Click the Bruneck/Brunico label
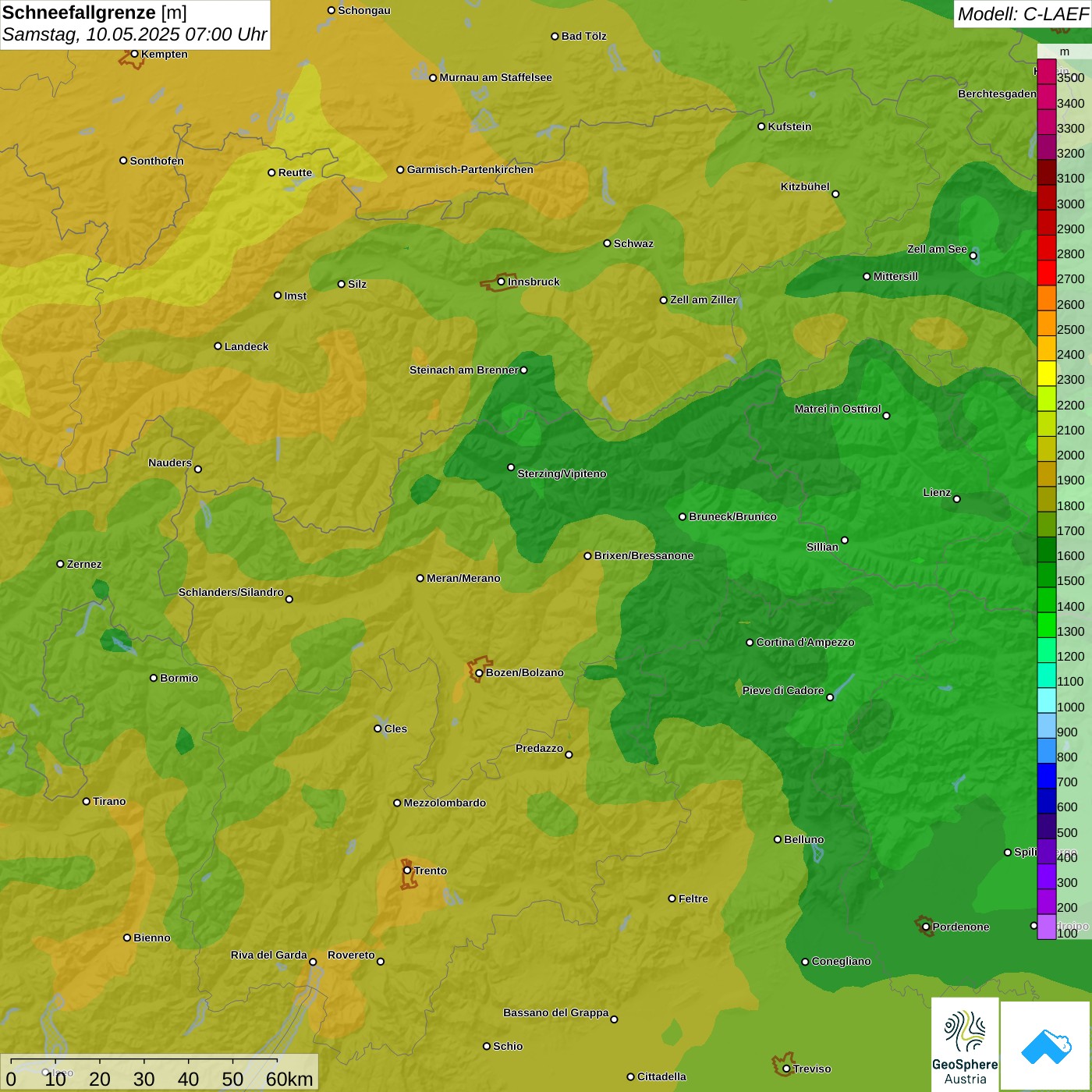Image resolution: width=1092 pixels, height=1092 pixels. (x=732, y=516)
